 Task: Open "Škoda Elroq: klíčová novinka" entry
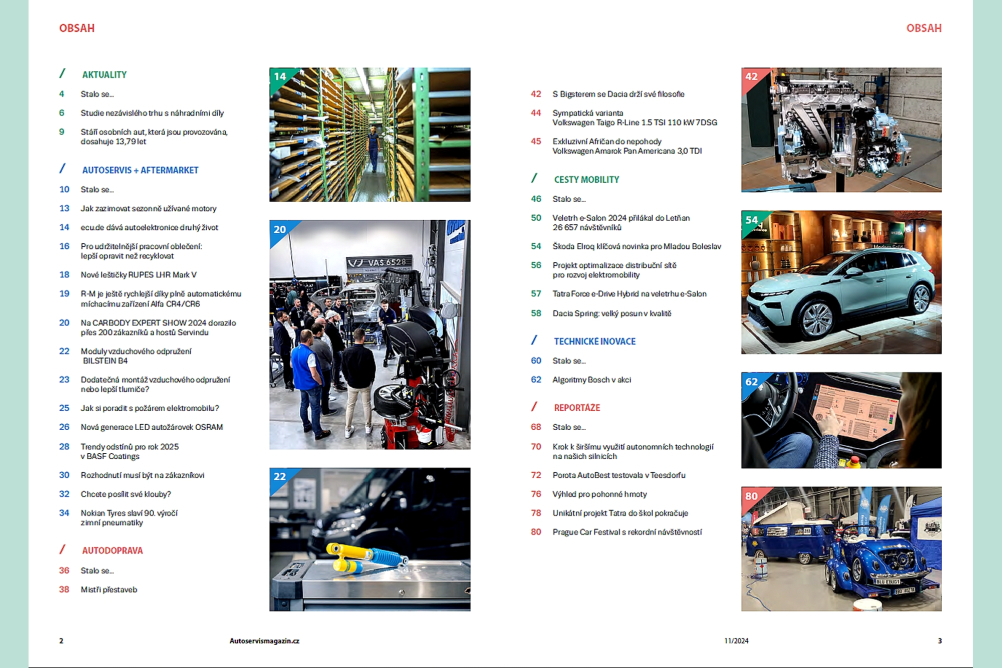(x=637, y=246)
